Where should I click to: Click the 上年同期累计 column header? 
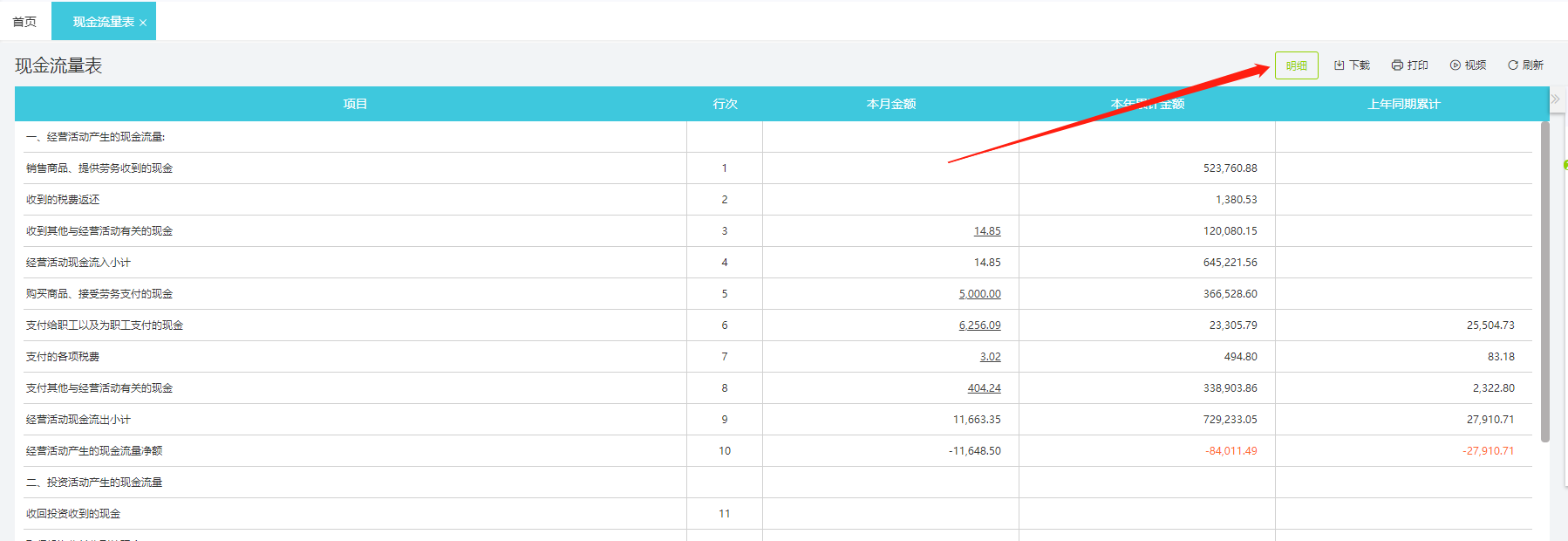click(1404, 104)
